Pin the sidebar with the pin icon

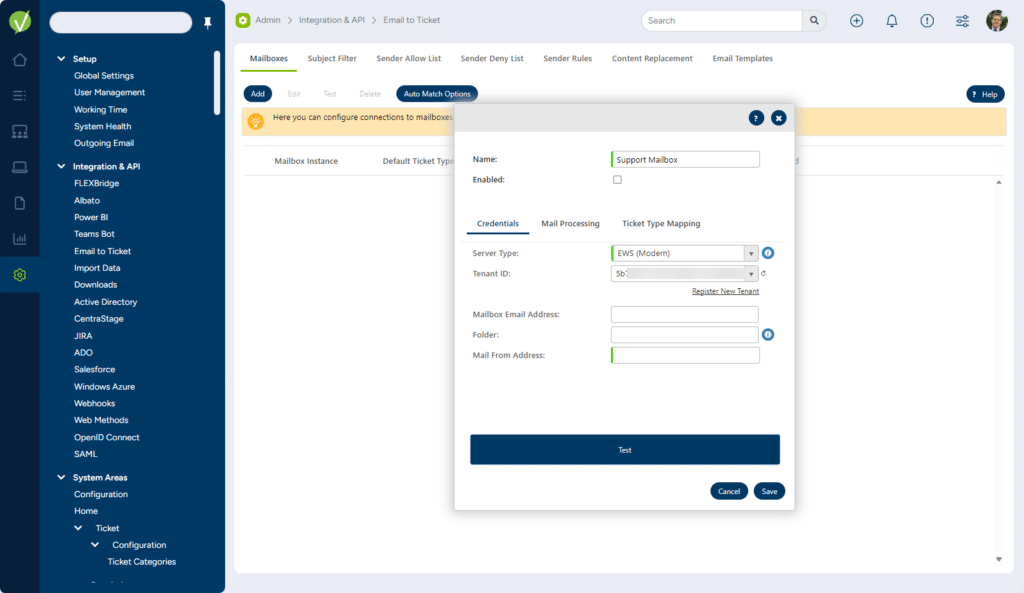pyautogui.click(x=208, y=23)
